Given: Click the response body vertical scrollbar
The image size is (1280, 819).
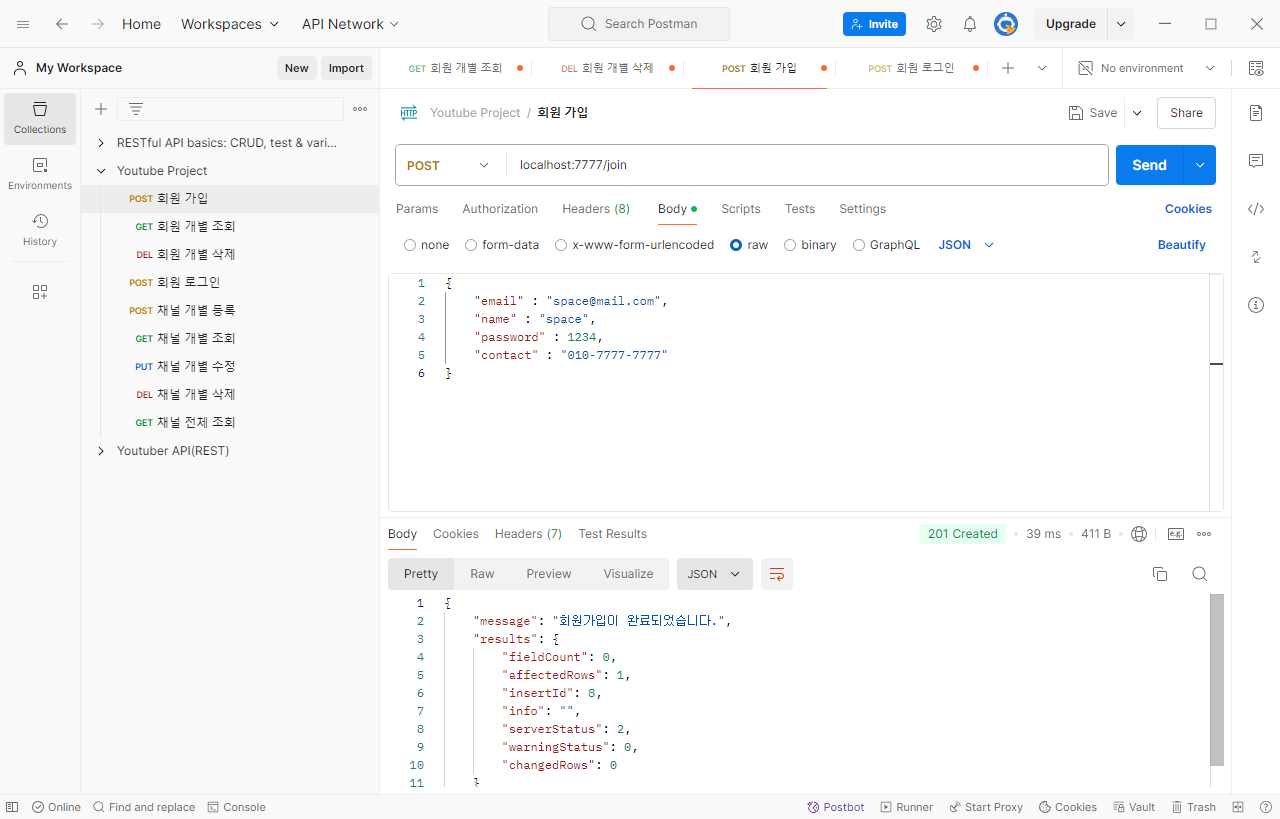Looking at the screenshot, I should click(1217, 680).
